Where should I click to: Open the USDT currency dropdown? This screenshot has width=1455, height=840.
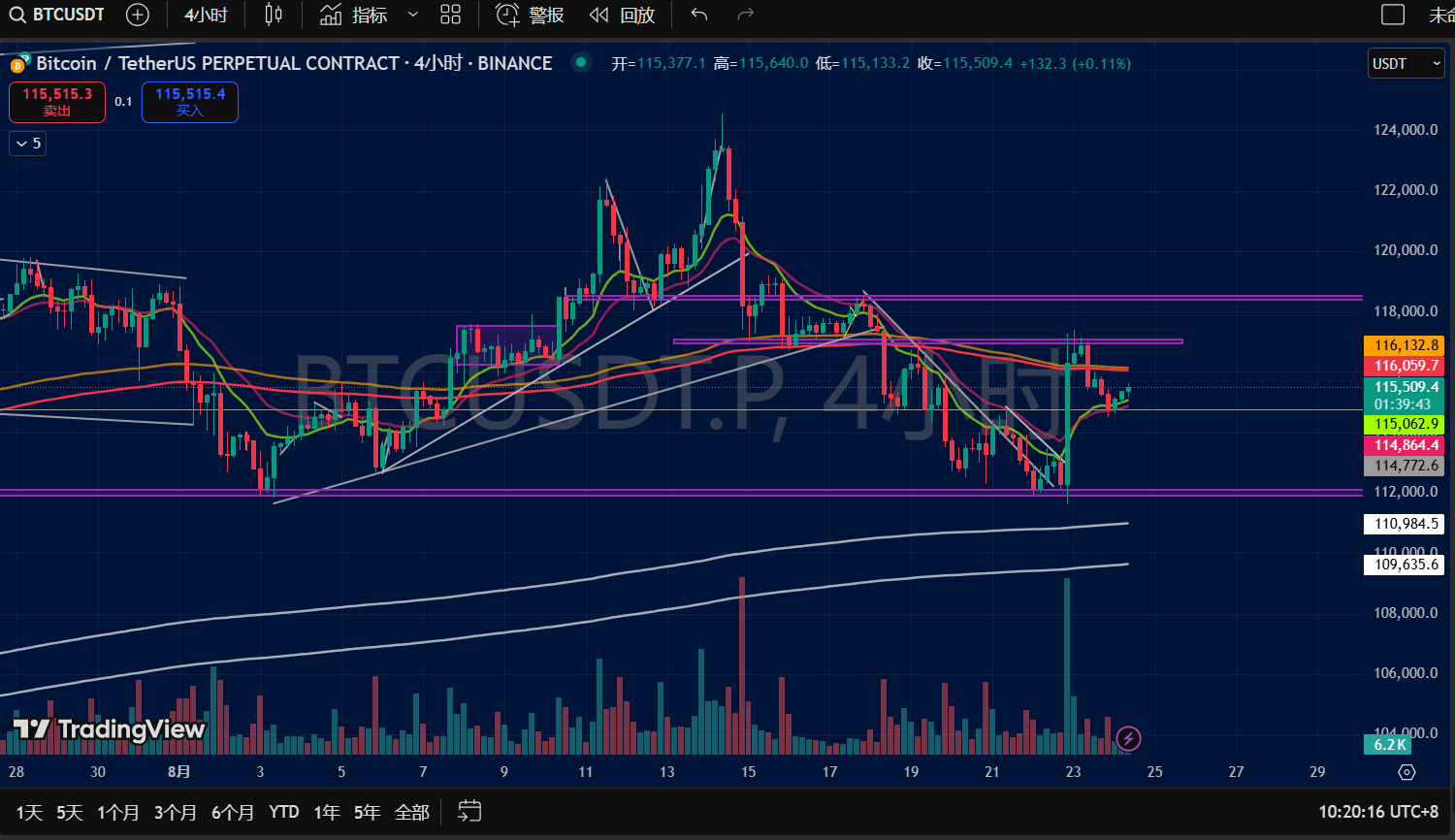[1406, 64]
